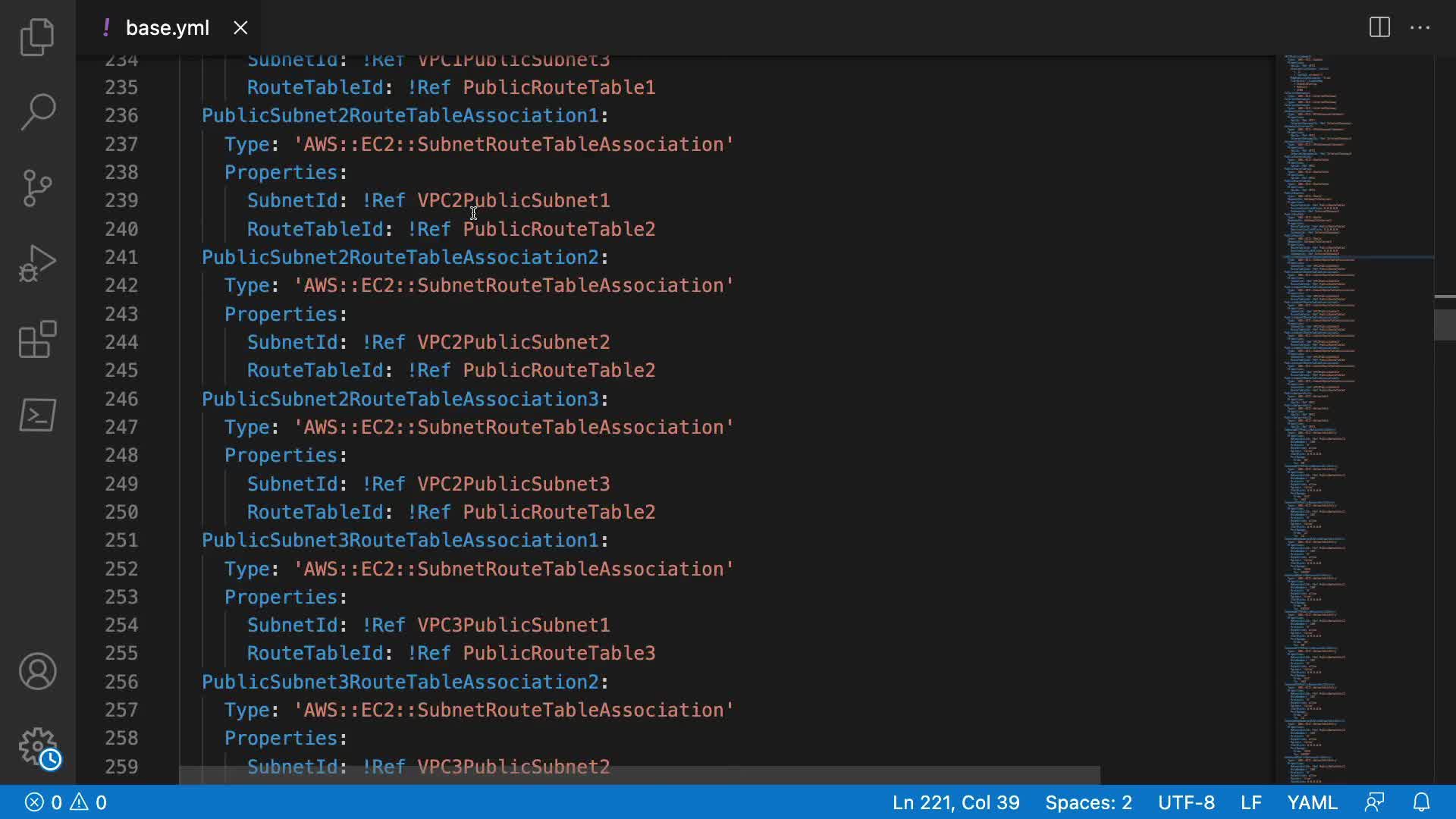This screenshot has height=819, width=1456.
Task: Change end of line sequence LF
Action: 1250,802
